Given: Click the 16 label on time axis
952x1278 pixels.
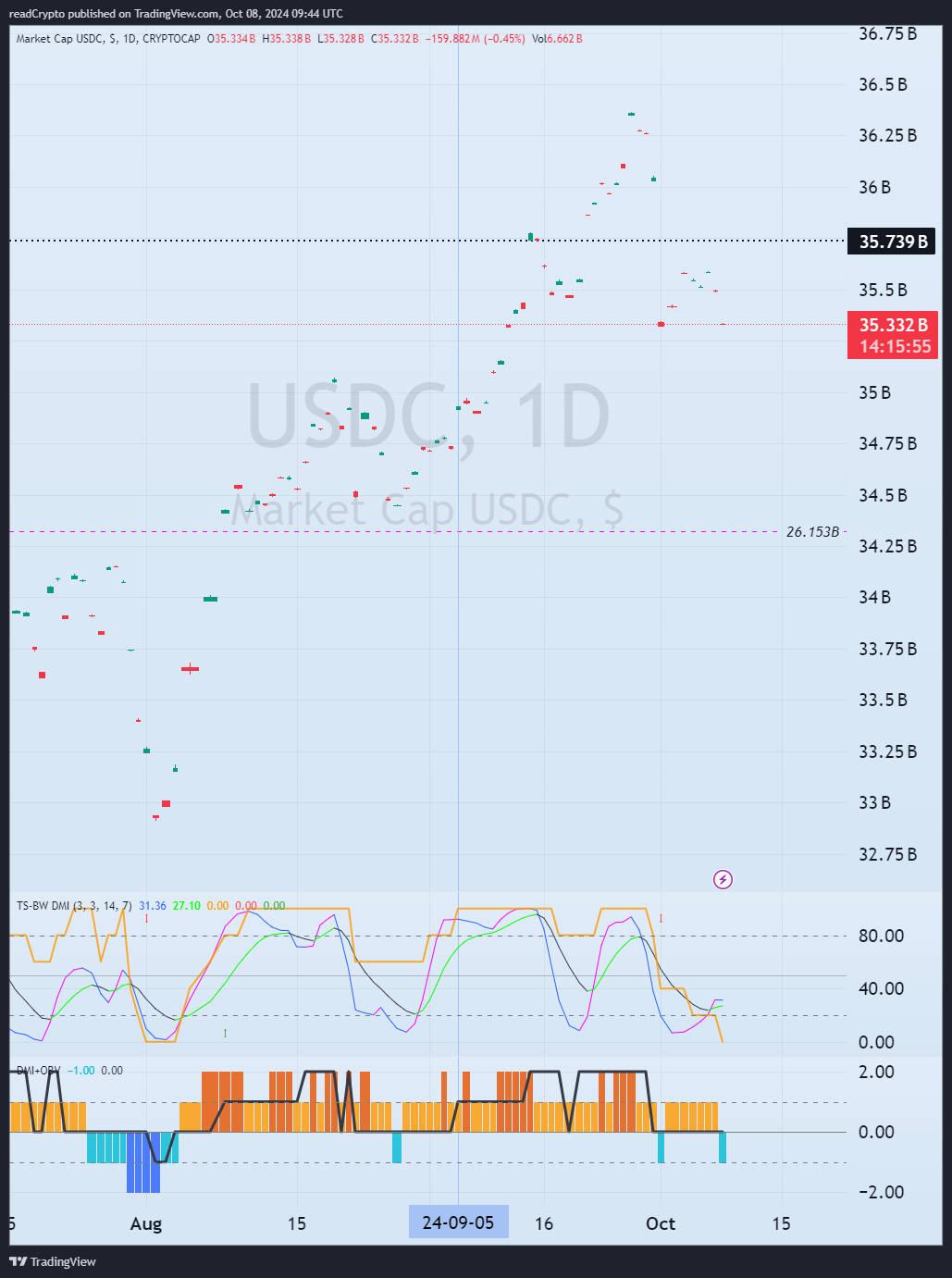Looking at the screenshot, I should tap(544, 1223).
